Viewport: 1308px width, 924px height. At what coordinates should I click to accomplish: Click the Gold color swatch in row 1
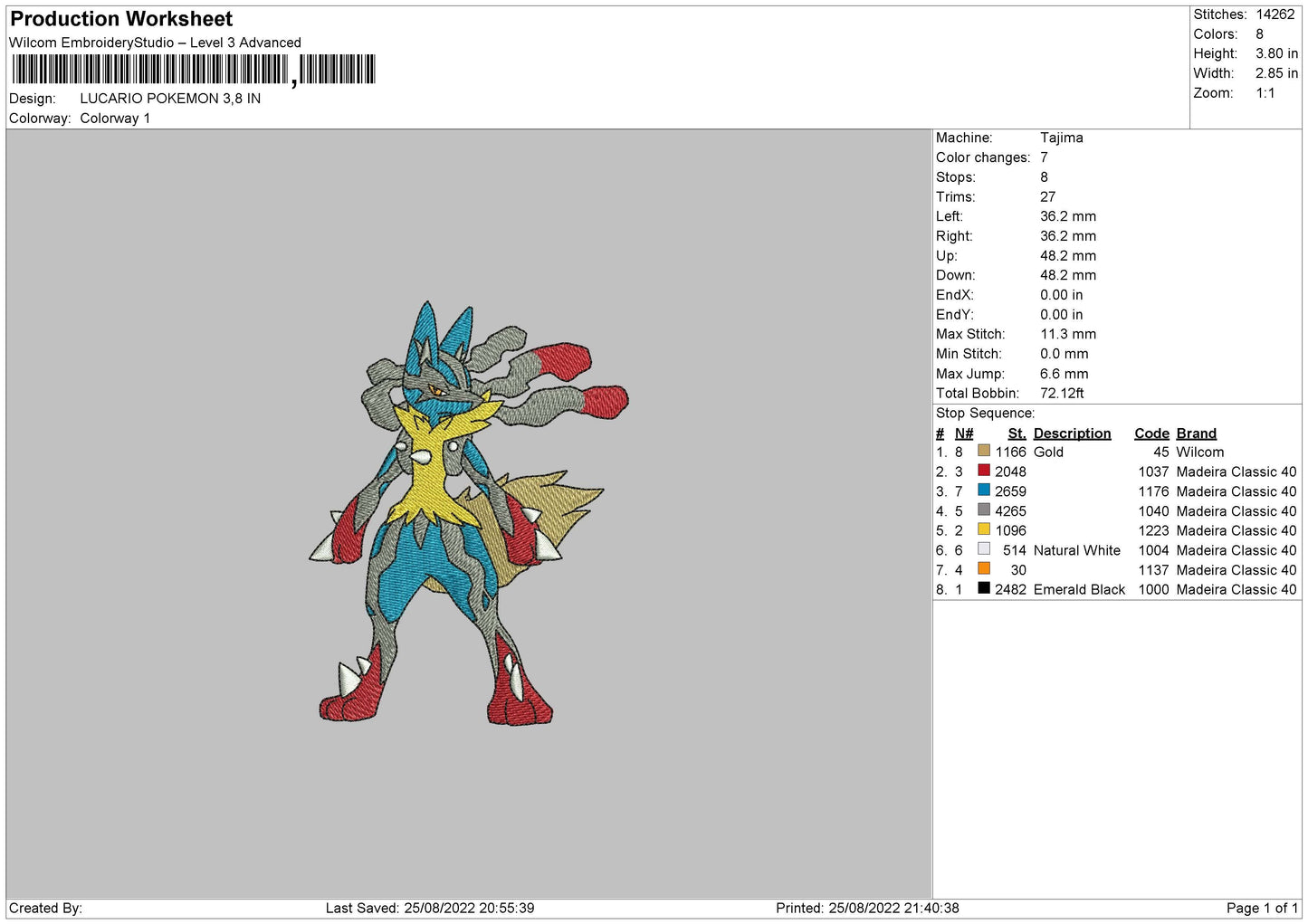click(984, 451)
